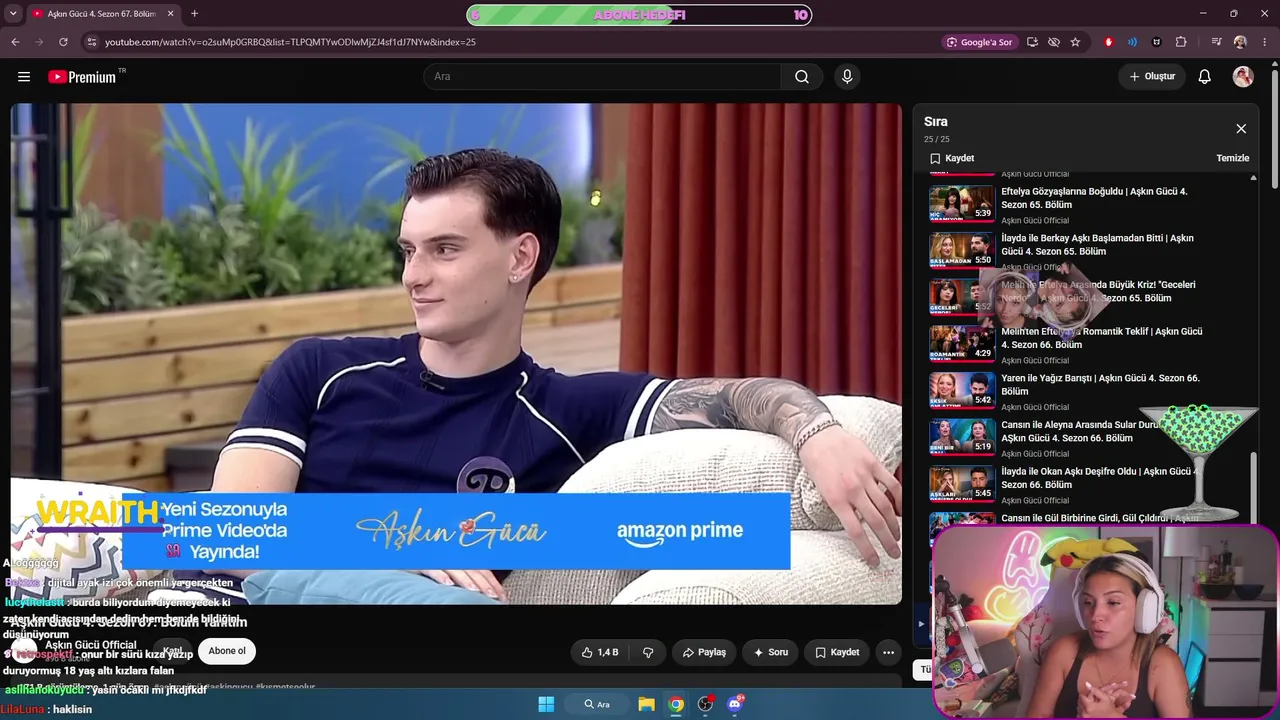Open YouTube notifications bell
Screen dimensions: 1280x720
[1205, 77]
